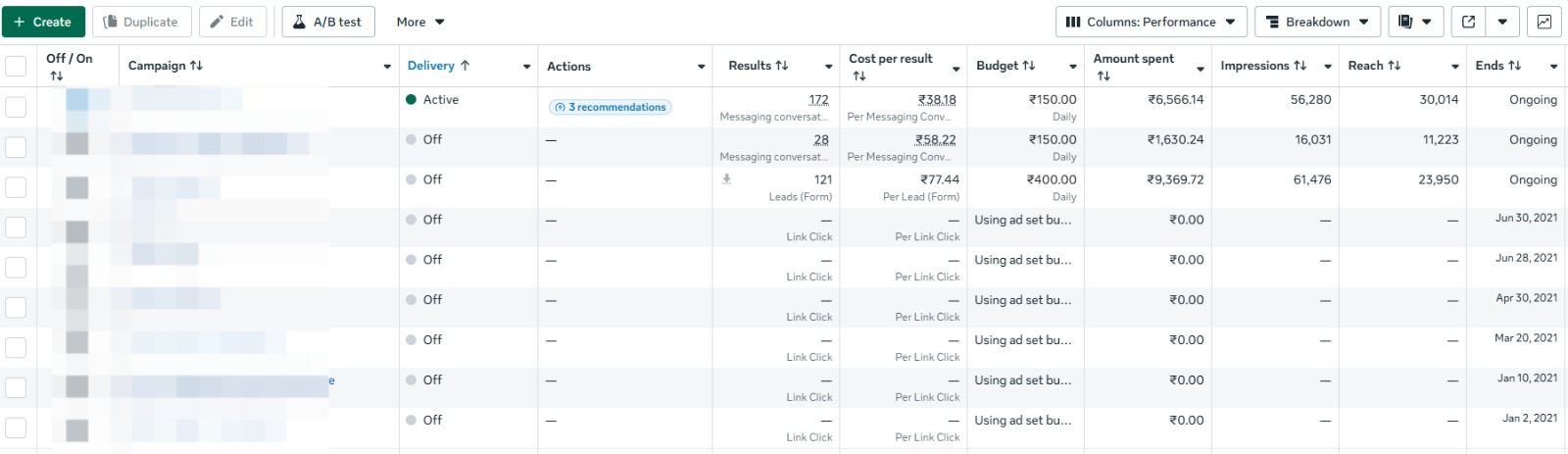Click the export/share icon button

1468,22
